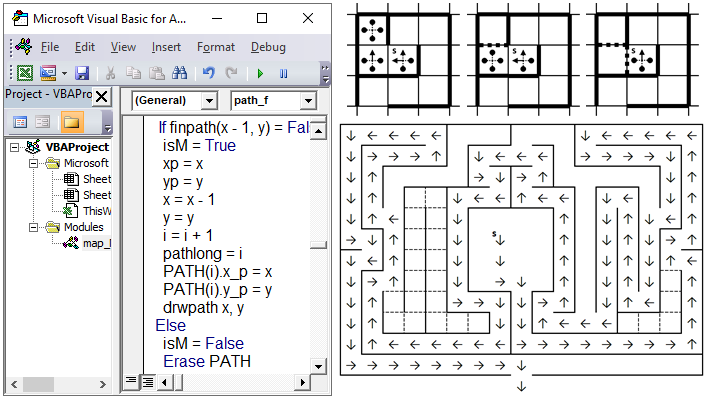This screenshot has width=706, height=399.
Task: Open the Debug menu
Action: click(x=268, y=47)
